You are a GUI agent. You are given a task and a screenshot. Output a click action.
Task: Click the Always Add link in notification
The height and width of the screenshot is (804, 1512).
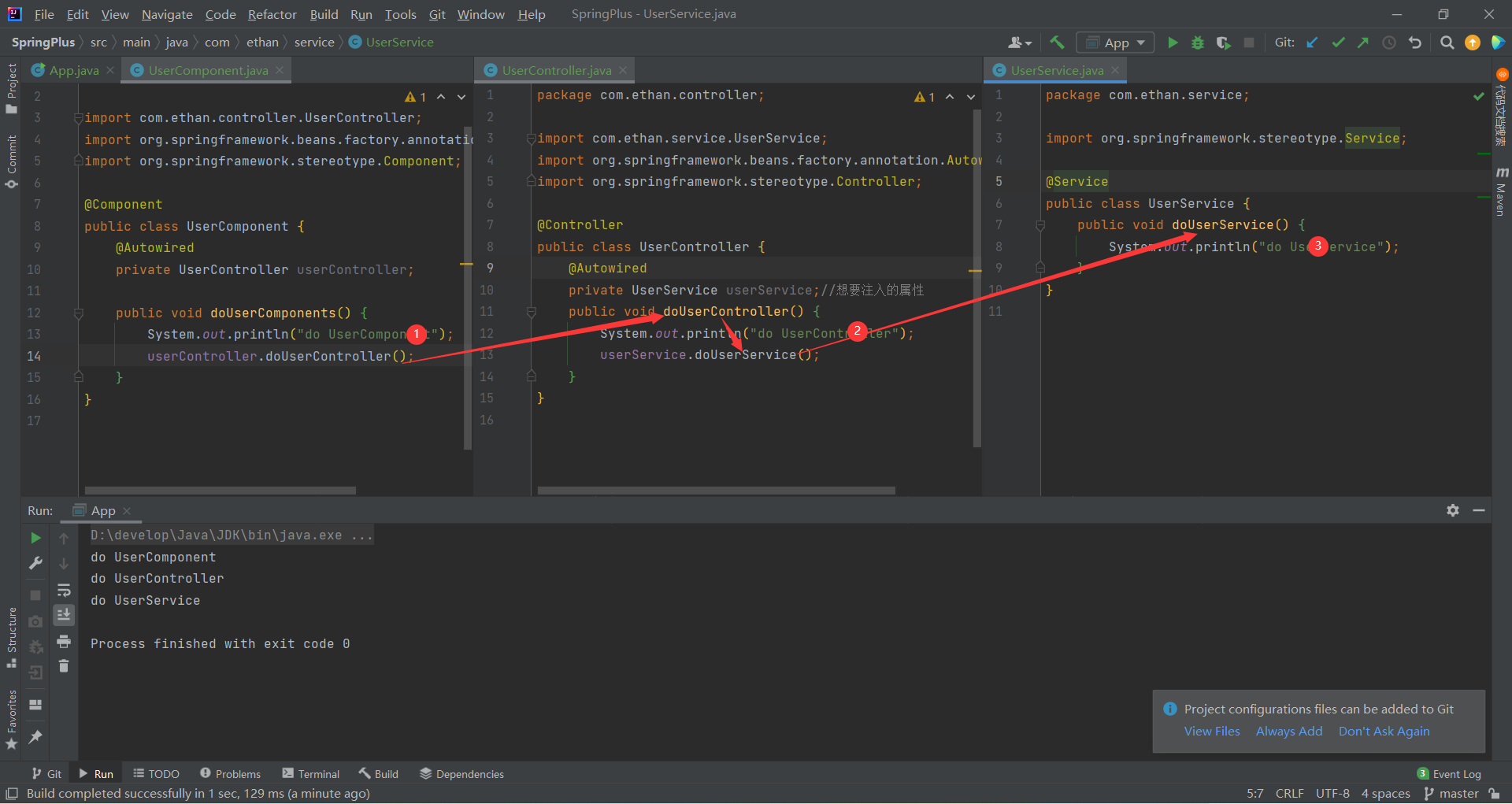tap(1288, 731)
